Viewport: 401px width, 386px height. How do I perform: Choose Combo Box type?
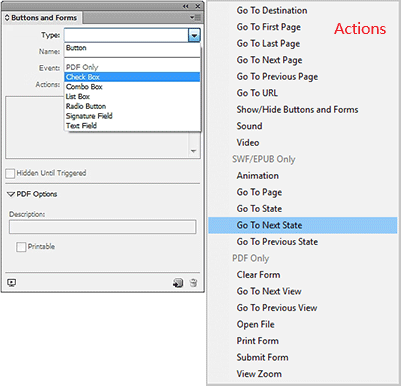point(132,87)
